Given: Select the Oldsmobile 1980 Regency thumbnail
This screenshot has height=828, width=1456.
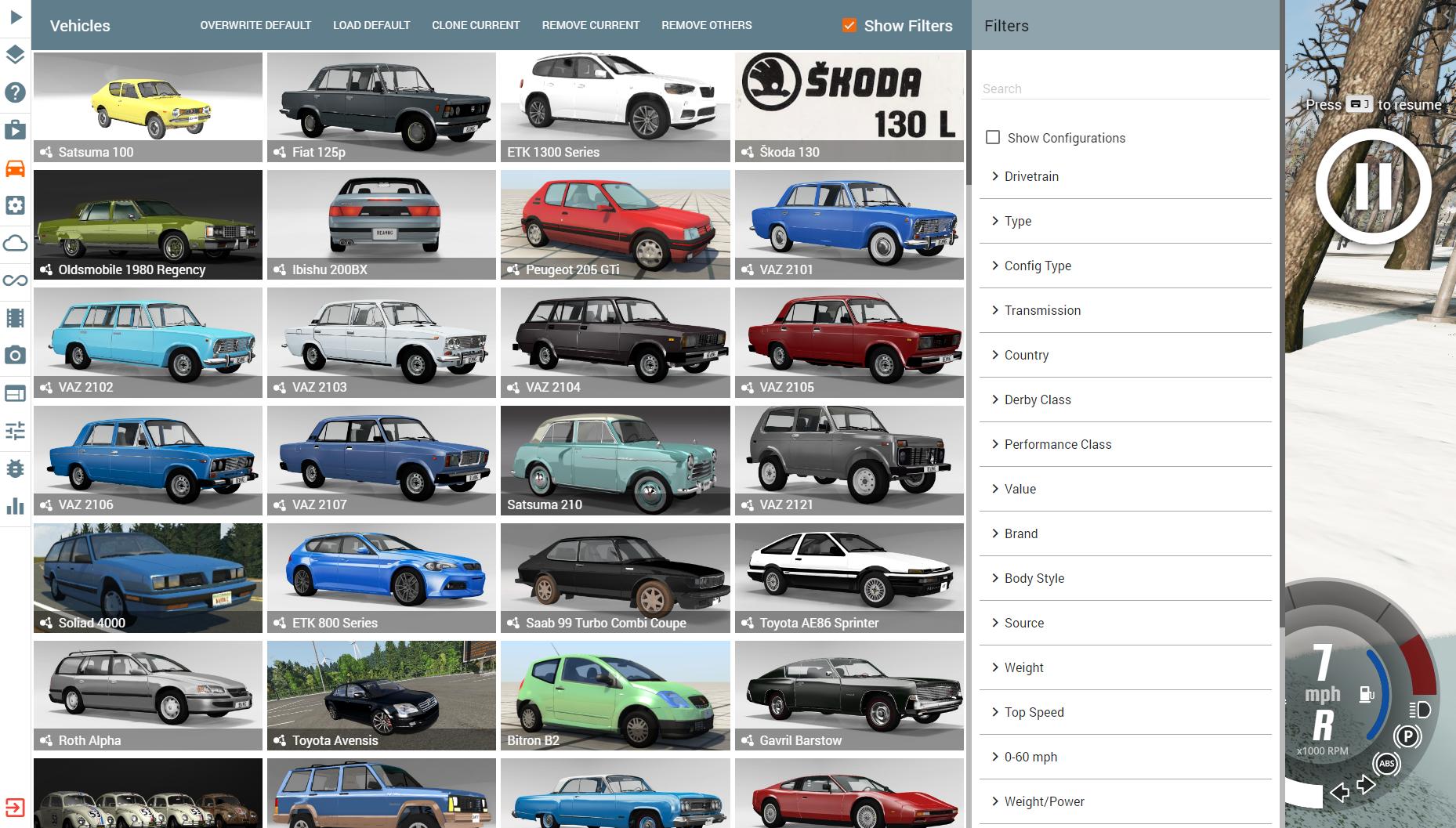Looking at the screenshot, I should pos(148,225).
